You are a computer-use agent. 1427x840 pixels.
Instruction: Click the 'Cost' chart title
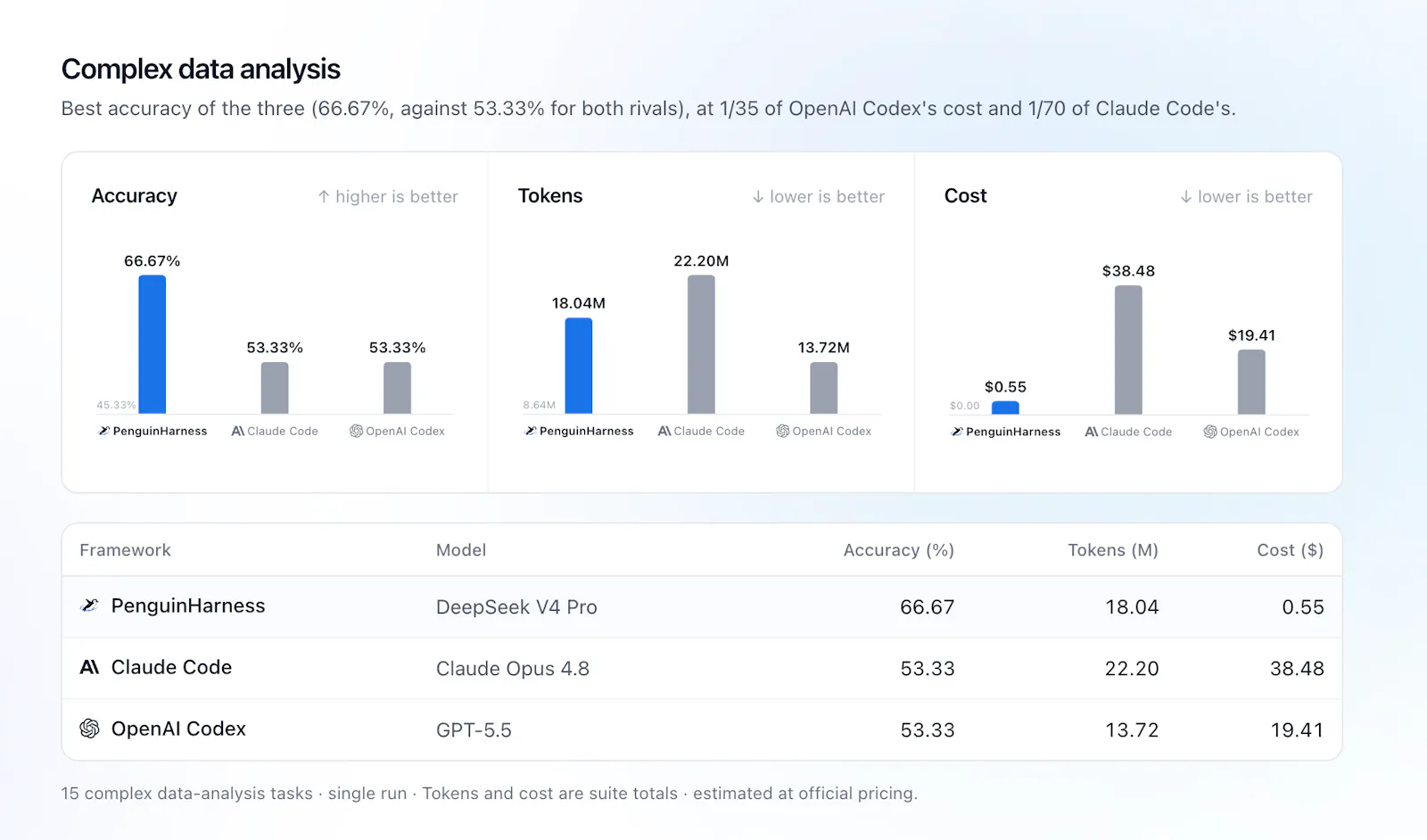(x=966, y=196)
